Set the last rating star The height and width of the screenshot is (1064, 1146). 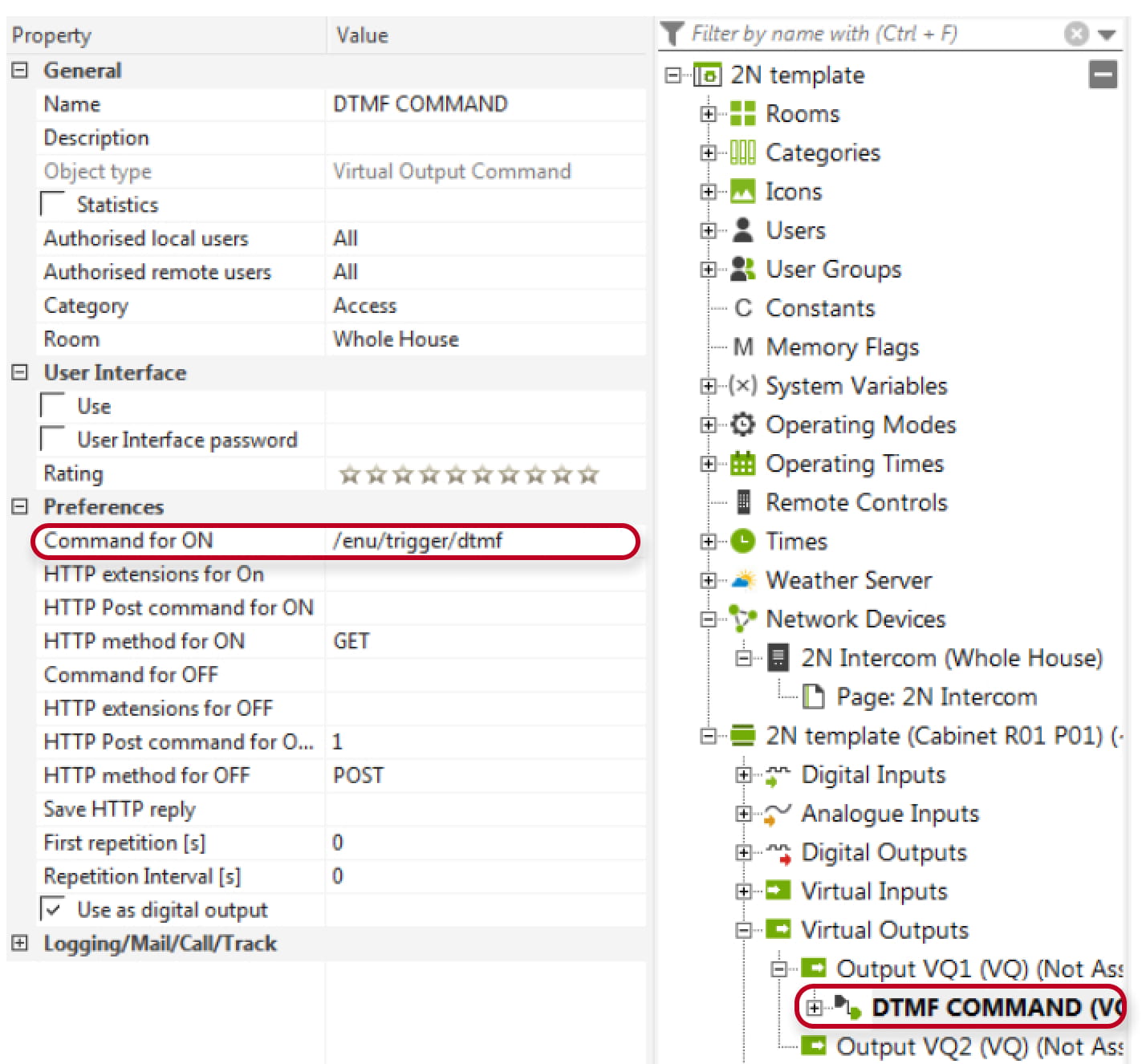point(588,475)
